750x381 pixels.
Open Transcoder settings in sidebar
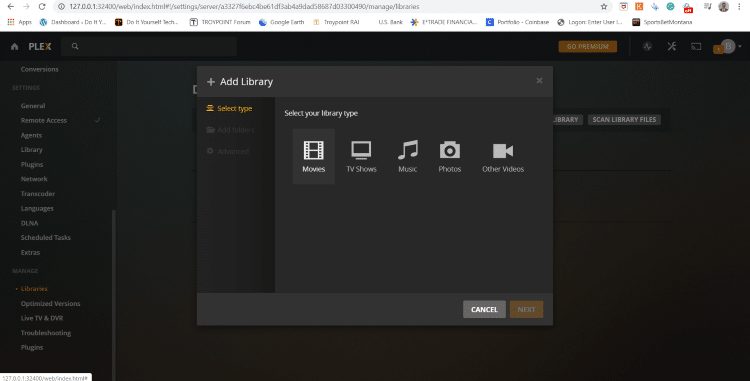(38, 194)
